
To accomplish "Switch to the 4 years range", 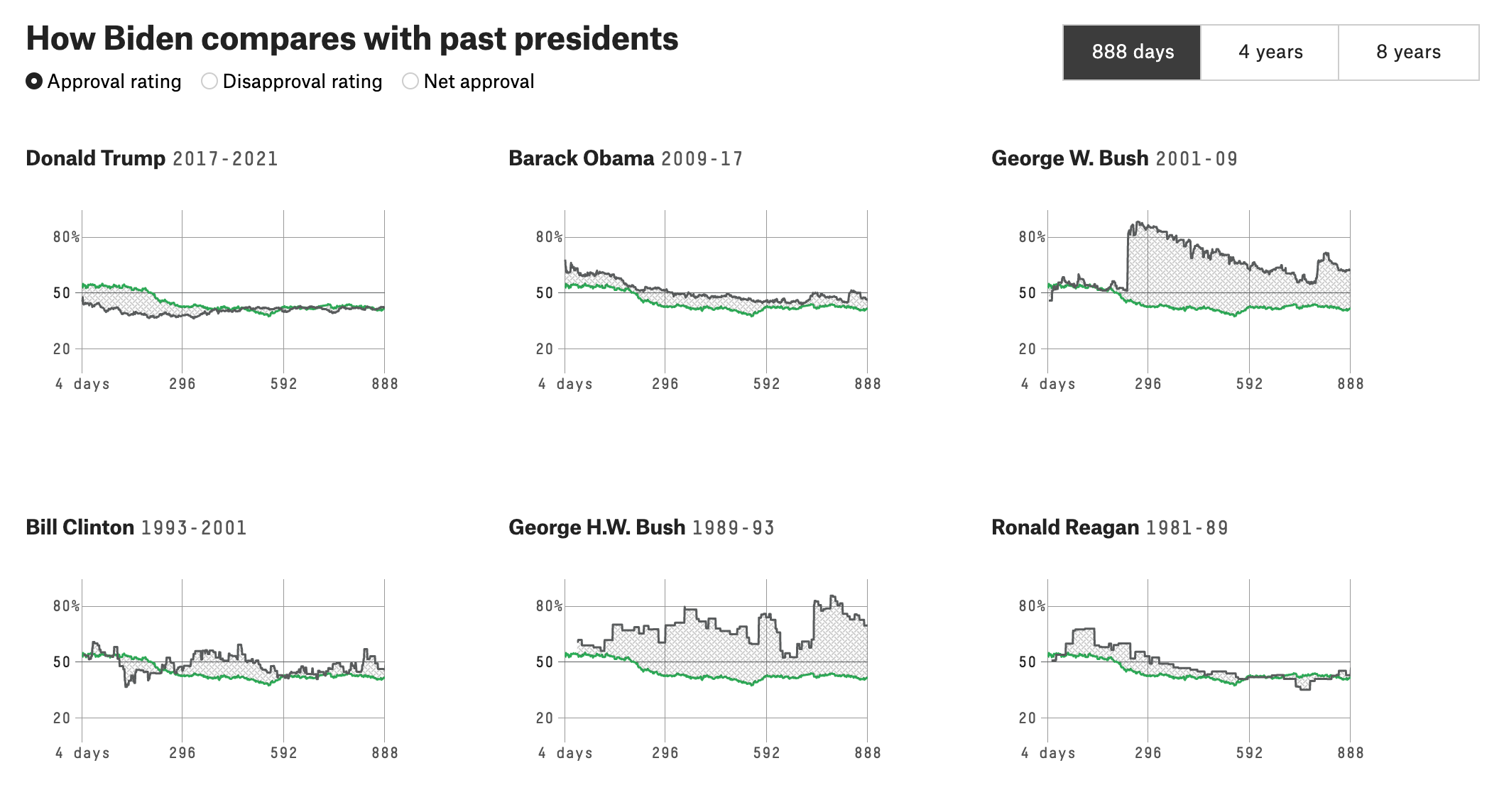I will (1270, 53).
